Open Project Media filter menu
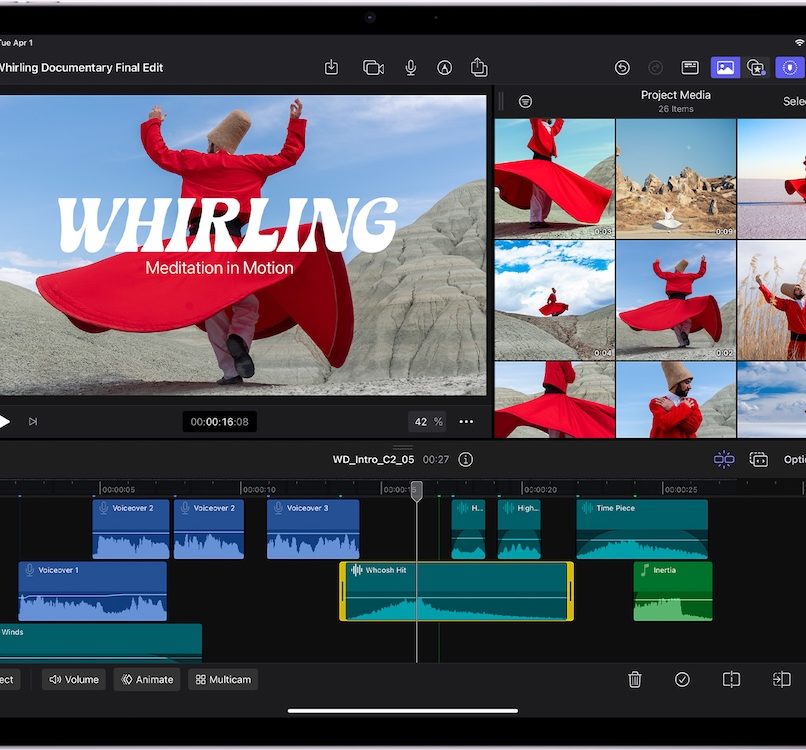This screenshot has width=806, height=750. click(525, 101)
